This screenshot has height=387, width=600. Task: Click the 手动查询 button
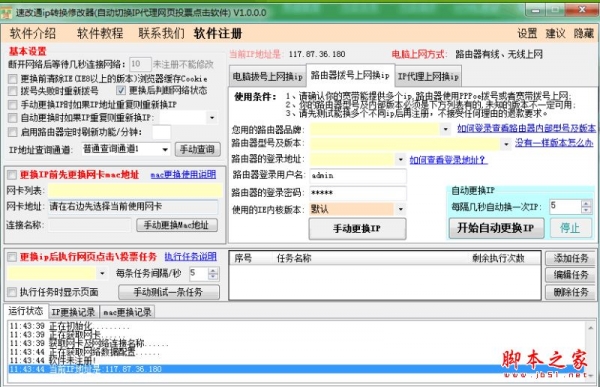pyautogui.click(x=197, y=149)
